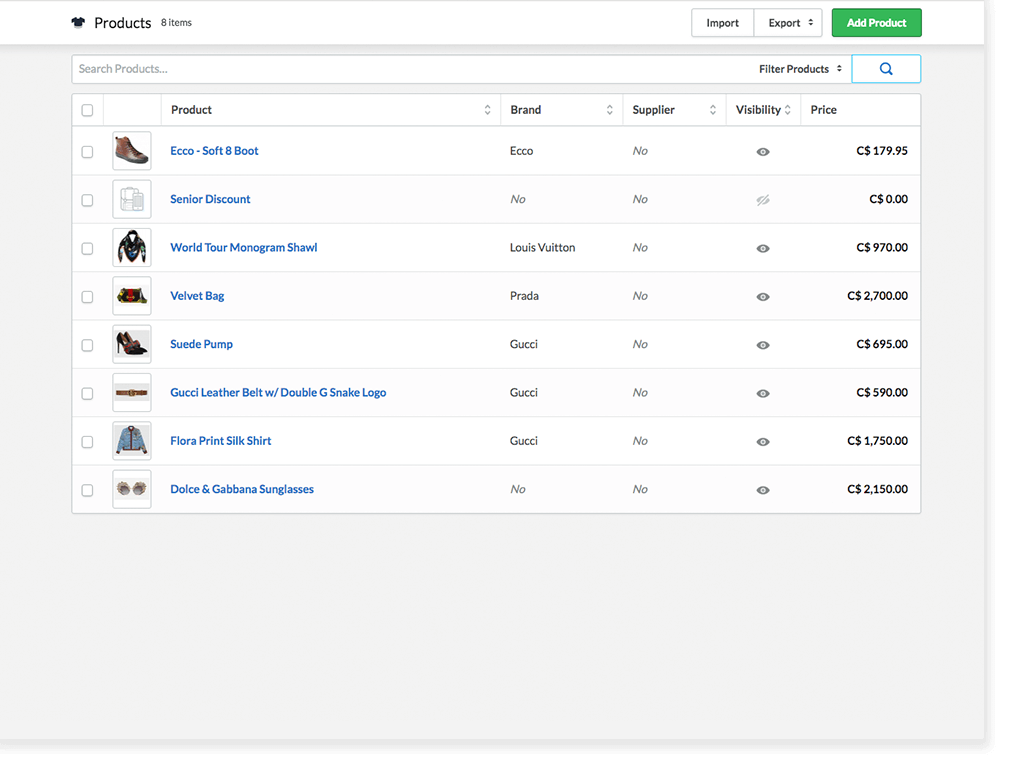Screen dimensions: 1024x768
Task: Click the C$ 695.00 price cell
Action: [x=882, y=344]
